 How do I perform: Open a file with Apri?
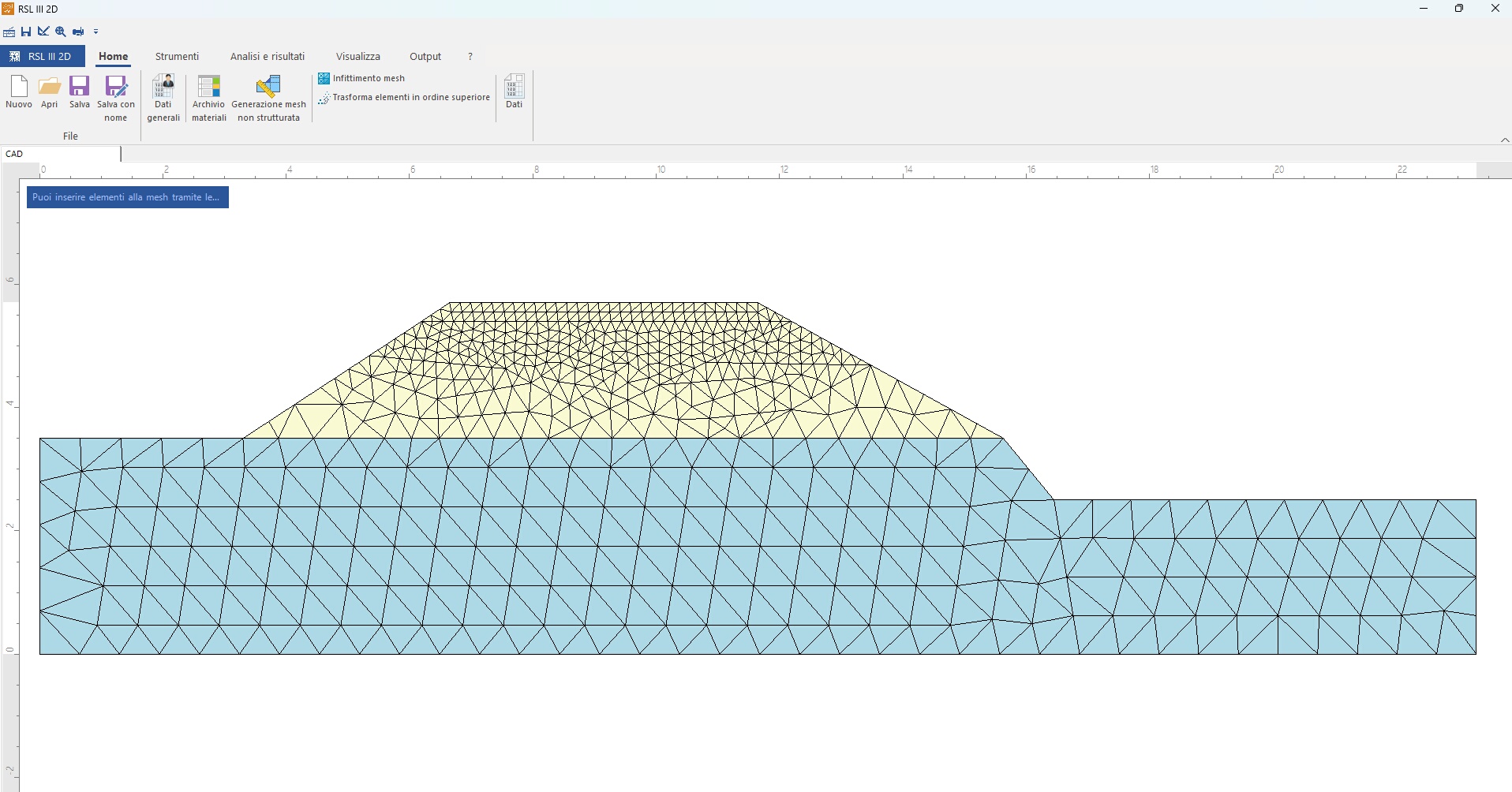pos(50,92)
